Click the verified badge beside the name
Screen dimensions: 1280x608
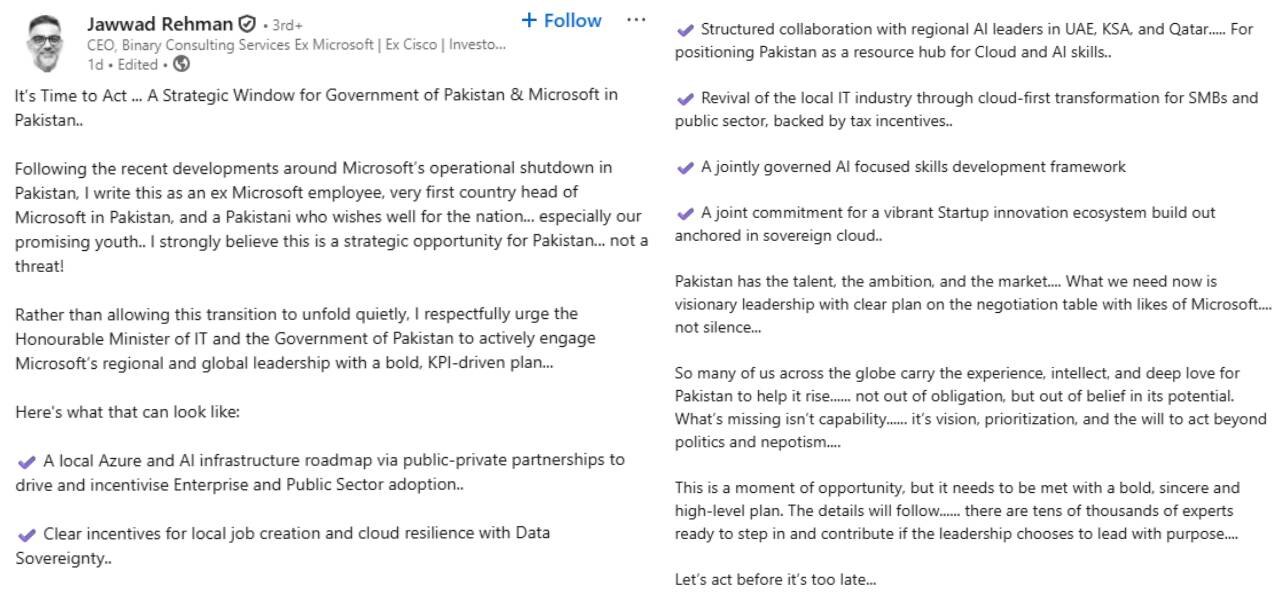point(246,24)
